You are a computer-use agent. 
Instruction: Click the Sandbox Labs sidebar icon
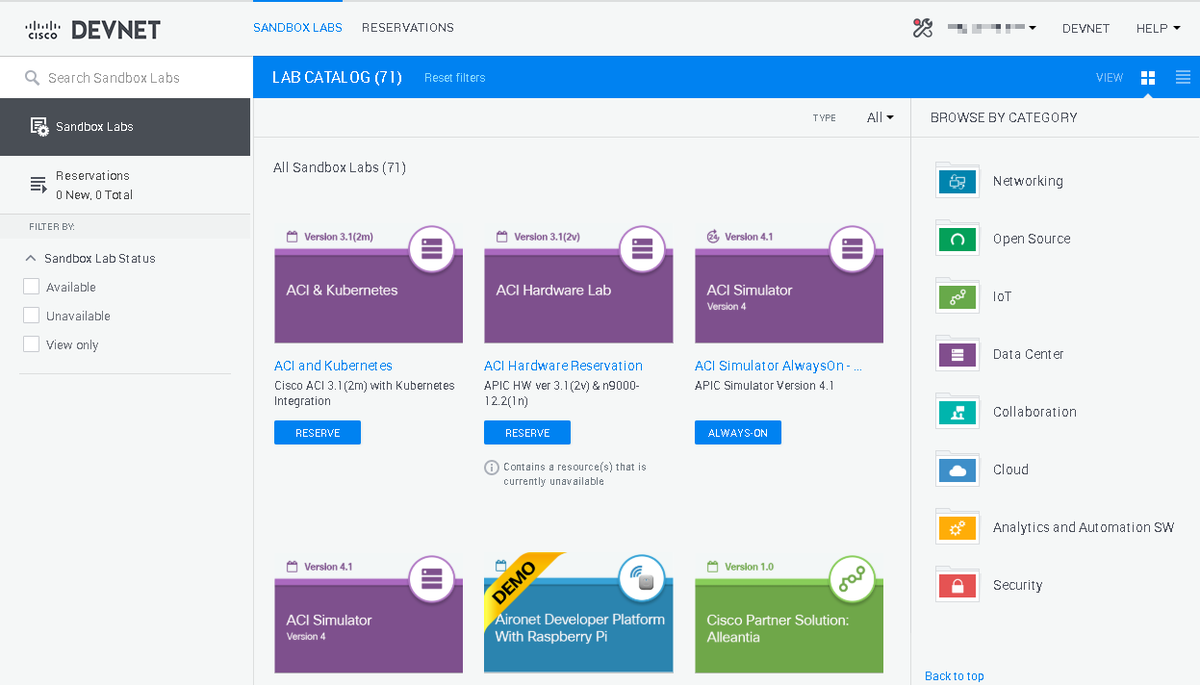pos(39,127)
